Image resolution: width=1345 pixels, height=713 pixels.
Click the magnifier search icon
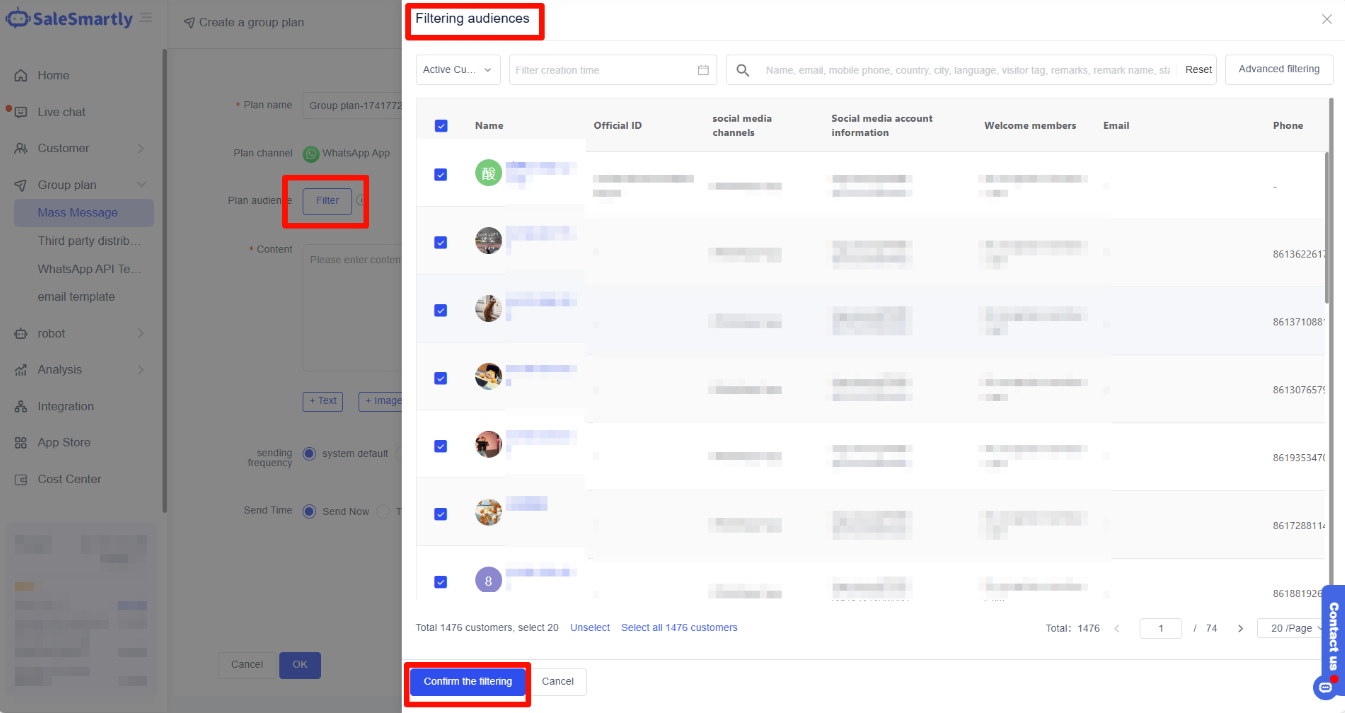[743, 70]
